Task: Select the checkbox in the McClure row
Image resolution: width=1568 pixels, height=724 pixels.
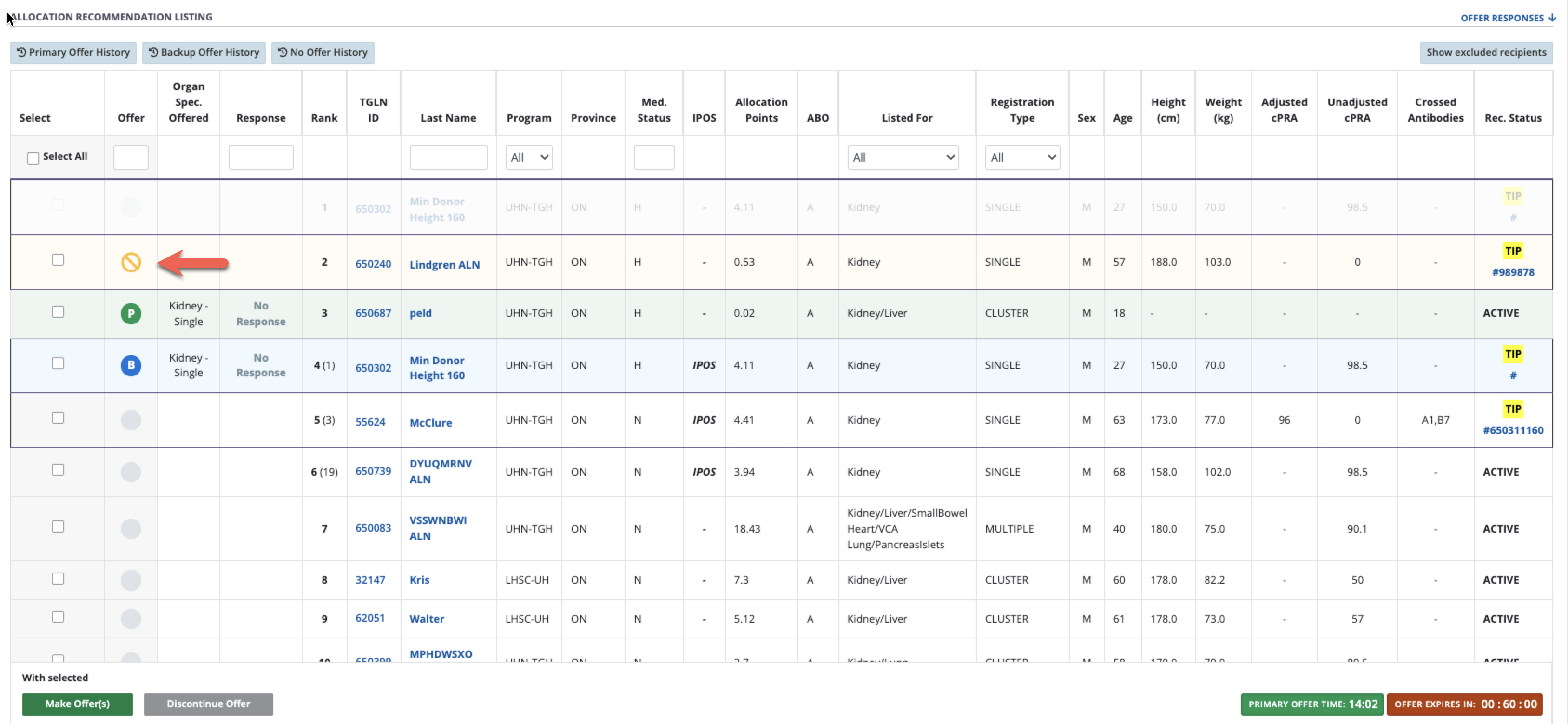Action: pos(58,418)
